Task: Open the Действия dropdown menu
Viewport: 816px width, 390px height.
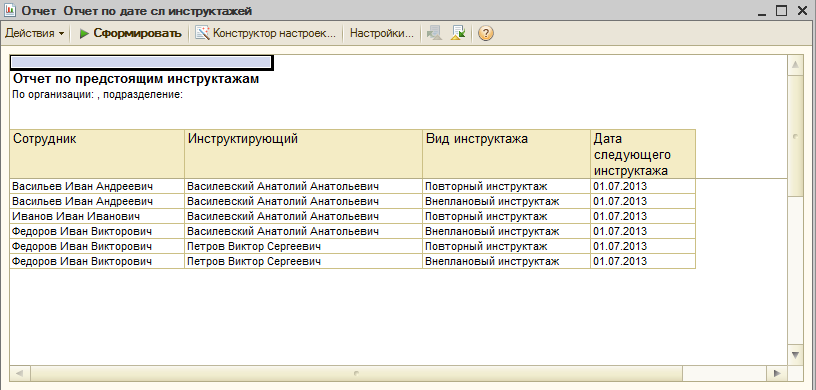Action: pyautogui.click(x=34, y=33)
